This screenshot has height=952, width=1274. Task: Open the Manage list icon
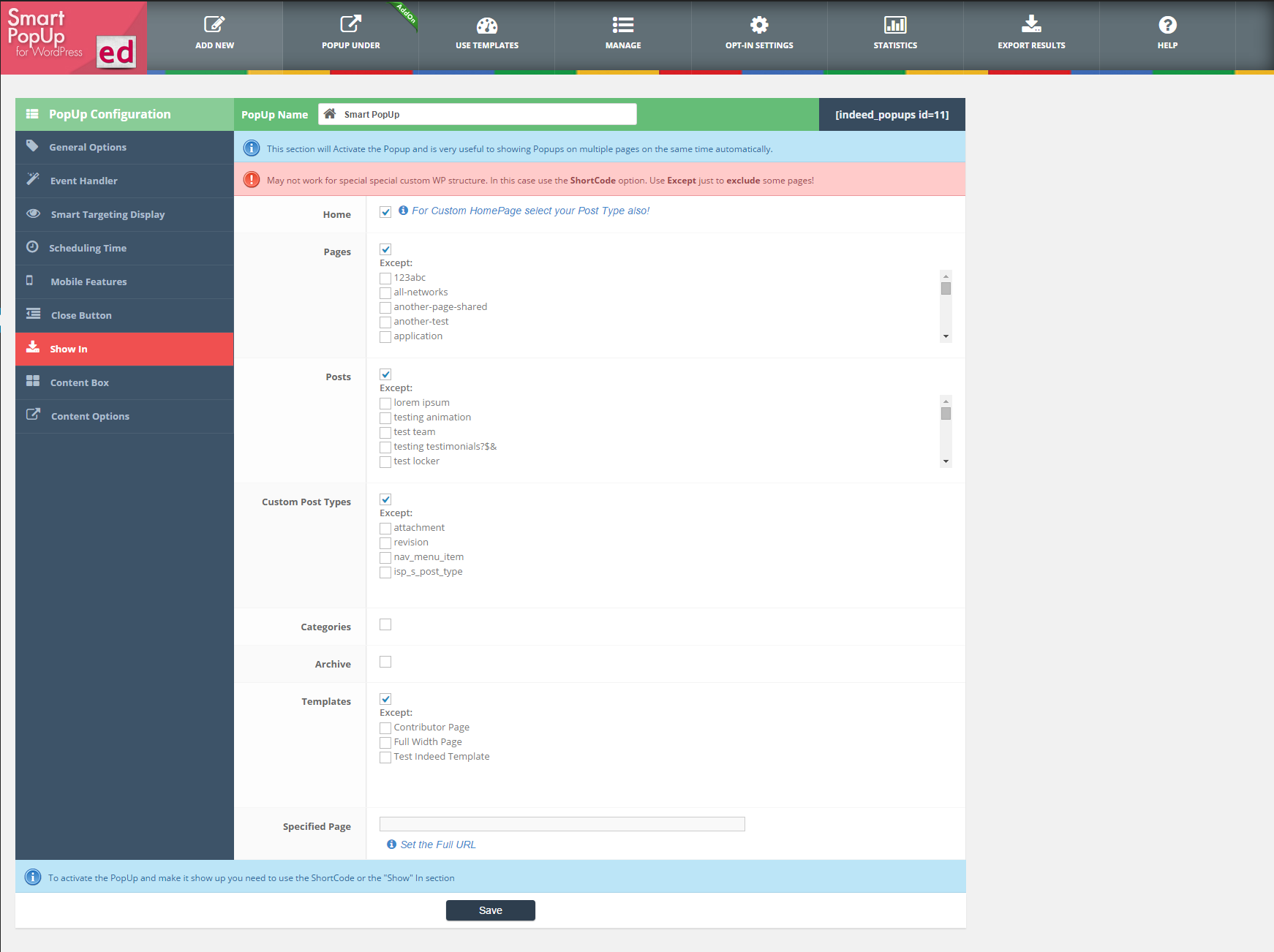[623, 25]
